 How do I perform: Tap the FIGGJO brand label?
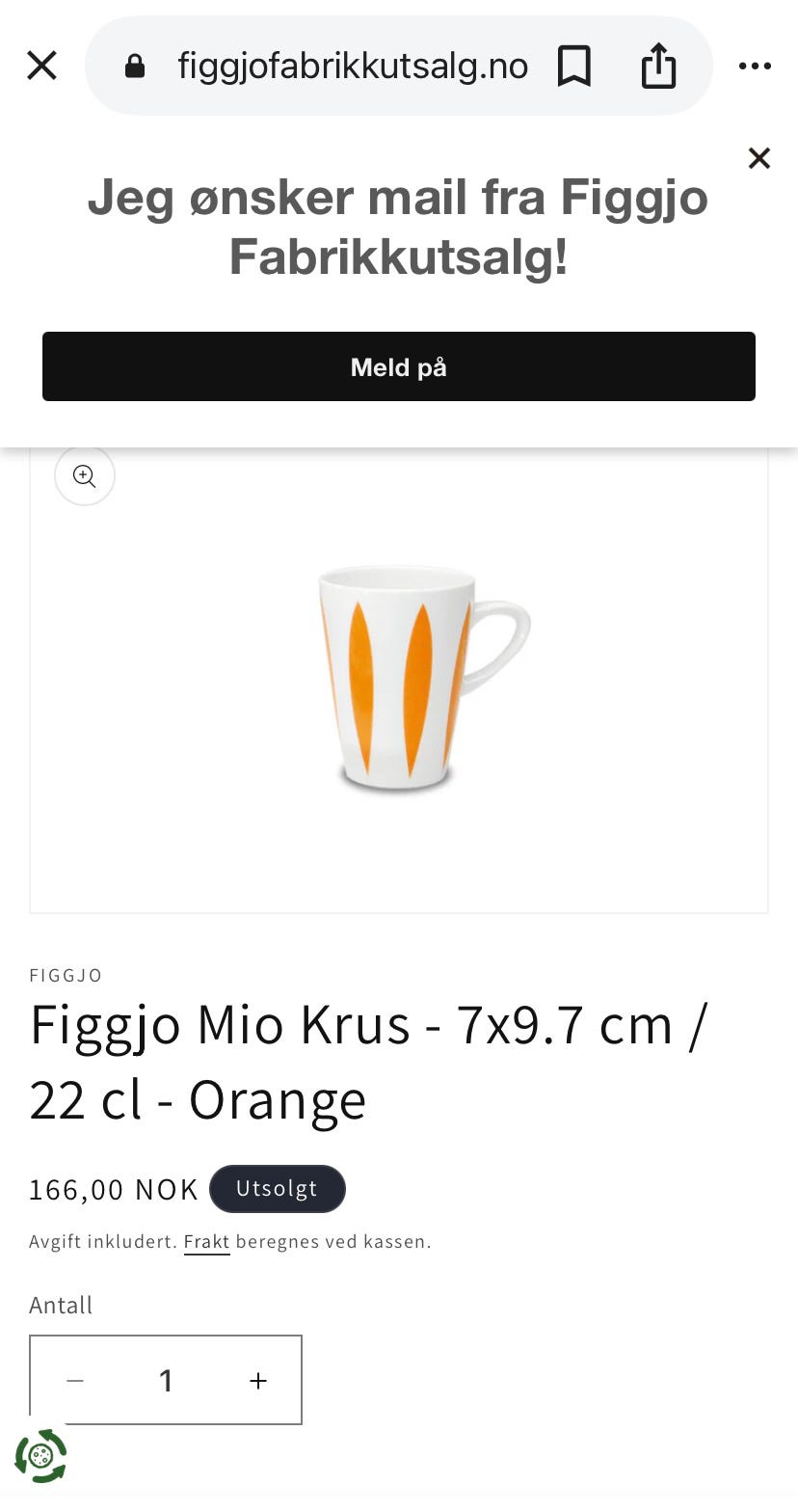(x=66, y=975)
